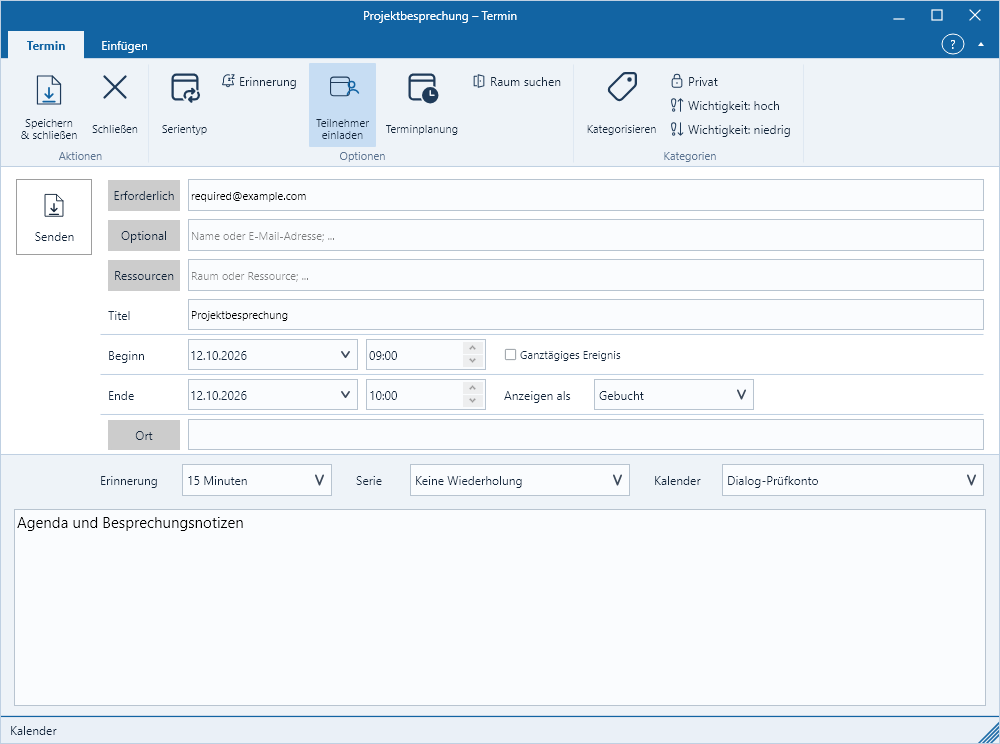The height and width of the screenshot is (744, 1000).
Task: Click the Optional attendees button
Action: pos(143,236)
